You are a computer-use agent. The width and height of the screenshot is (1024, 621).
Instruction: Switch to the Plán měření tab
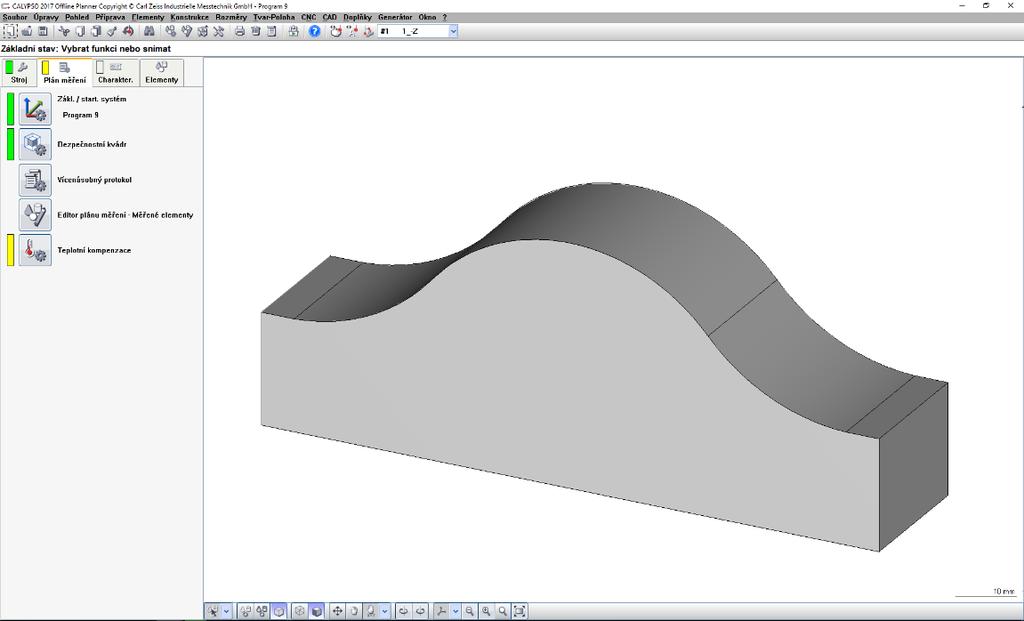coord(65,72)
